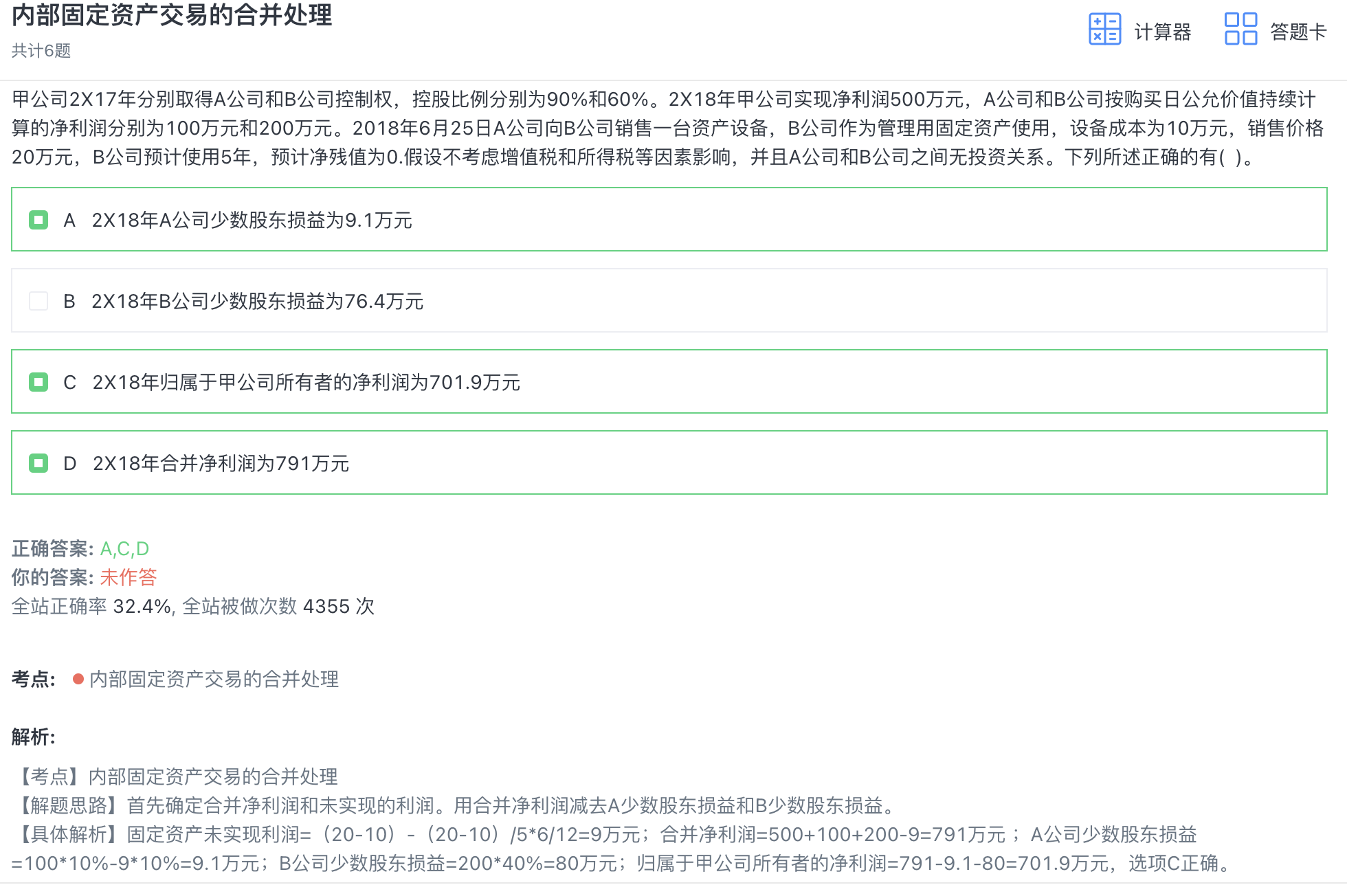
Task: Click the 共计6题 count text
Action: pos(41,51)
